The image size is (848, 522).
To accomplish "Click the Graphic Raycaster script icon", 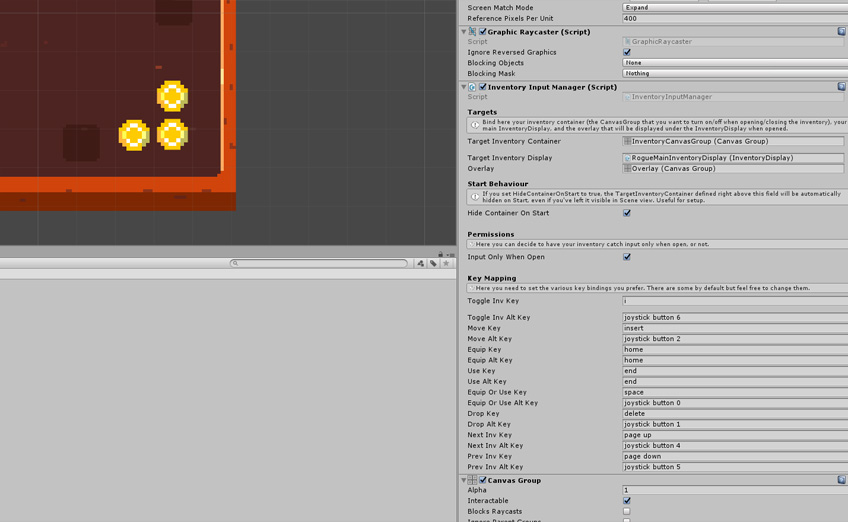I will click(473, 32).
